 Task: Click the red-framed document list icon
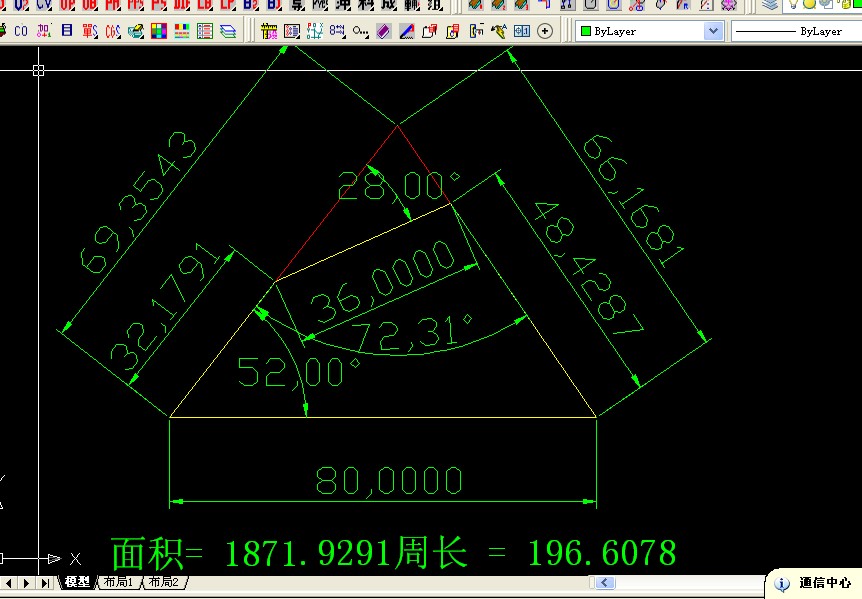[292, 31]
